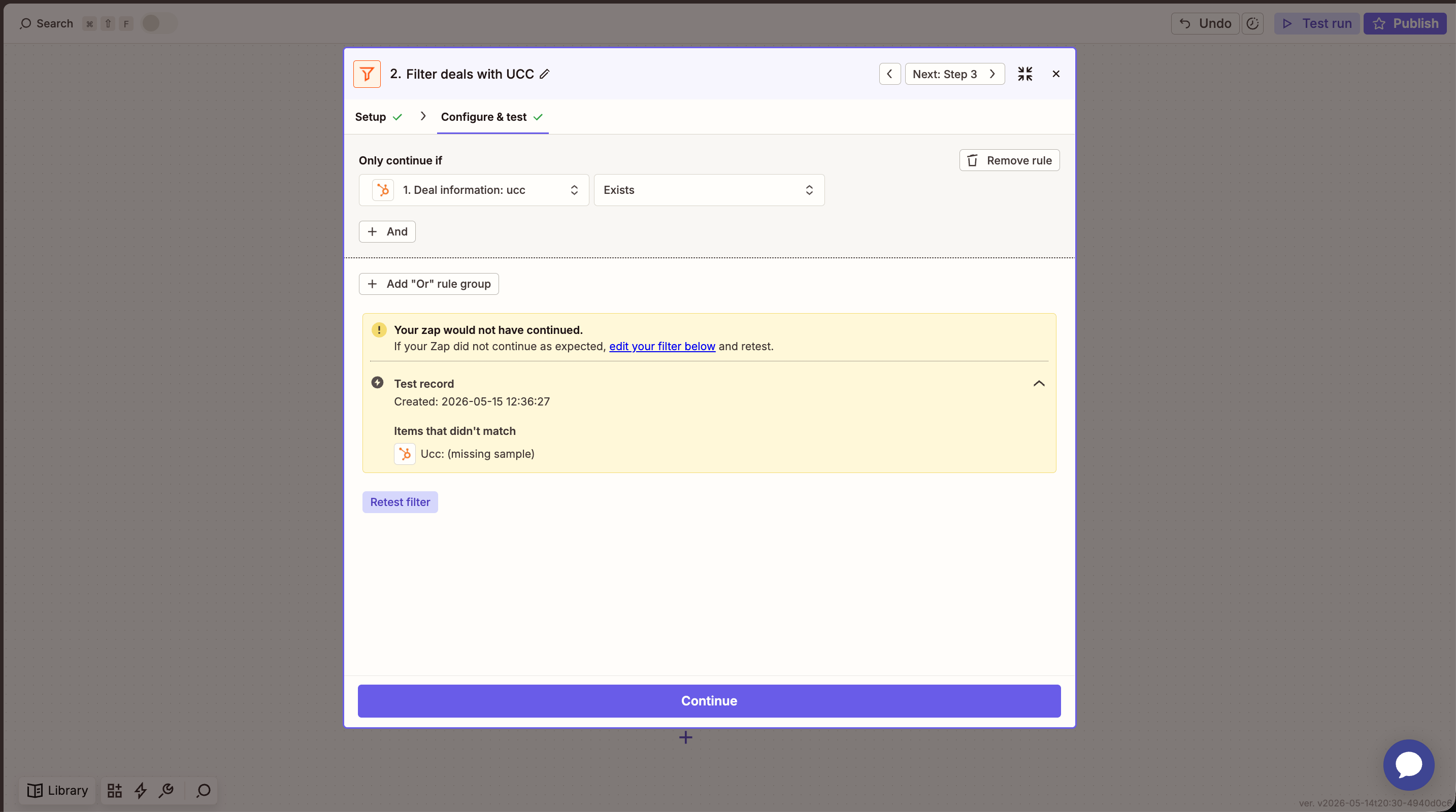Viewport: 1456px width, 812px height.
Task: Click the Retest filter button
Action: 400,502
